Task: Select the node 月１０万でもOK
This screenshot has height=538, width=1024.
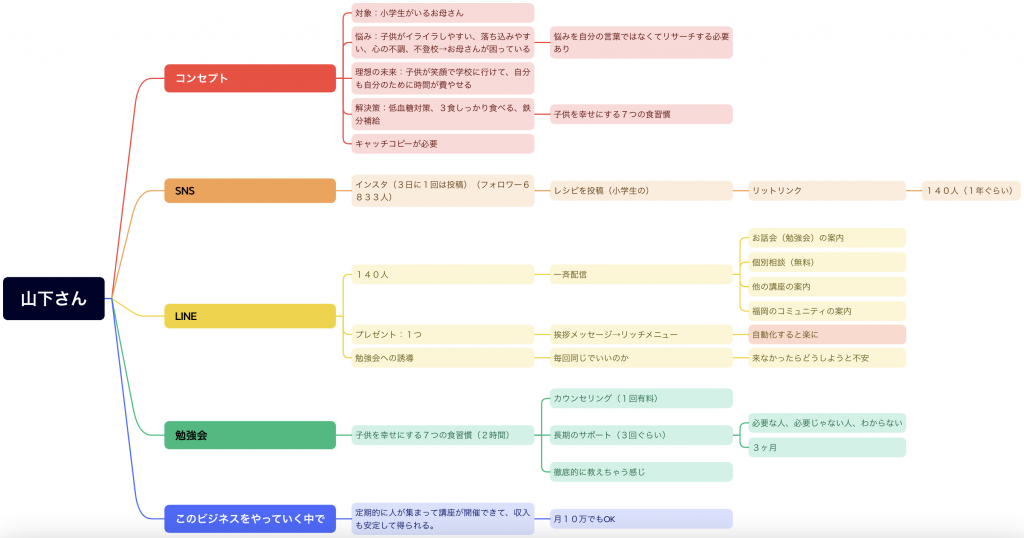Action: click(x=641, y=519)
